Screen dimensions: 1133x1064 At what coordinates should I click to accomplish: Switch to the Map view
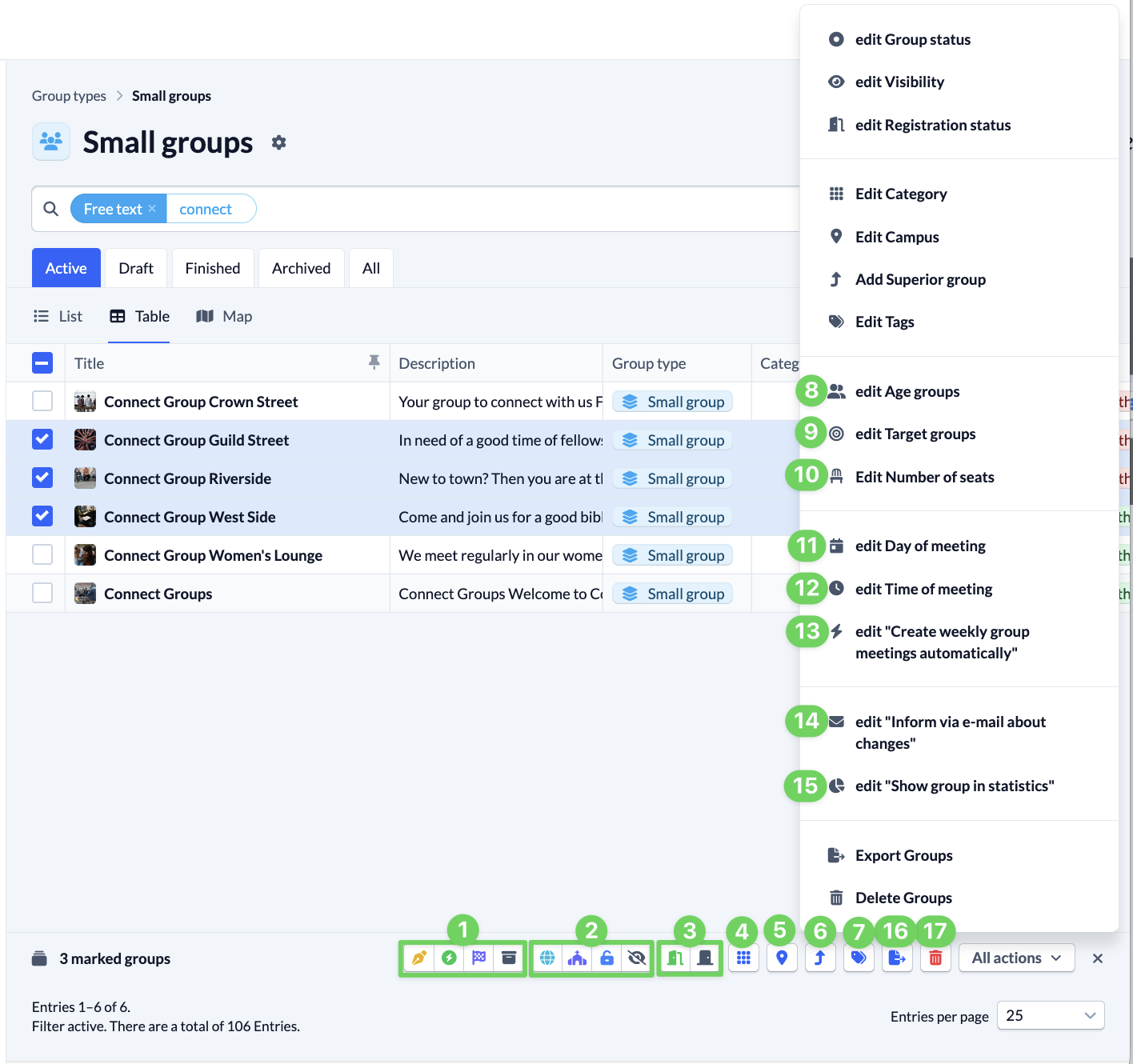[x=225, y=317]
